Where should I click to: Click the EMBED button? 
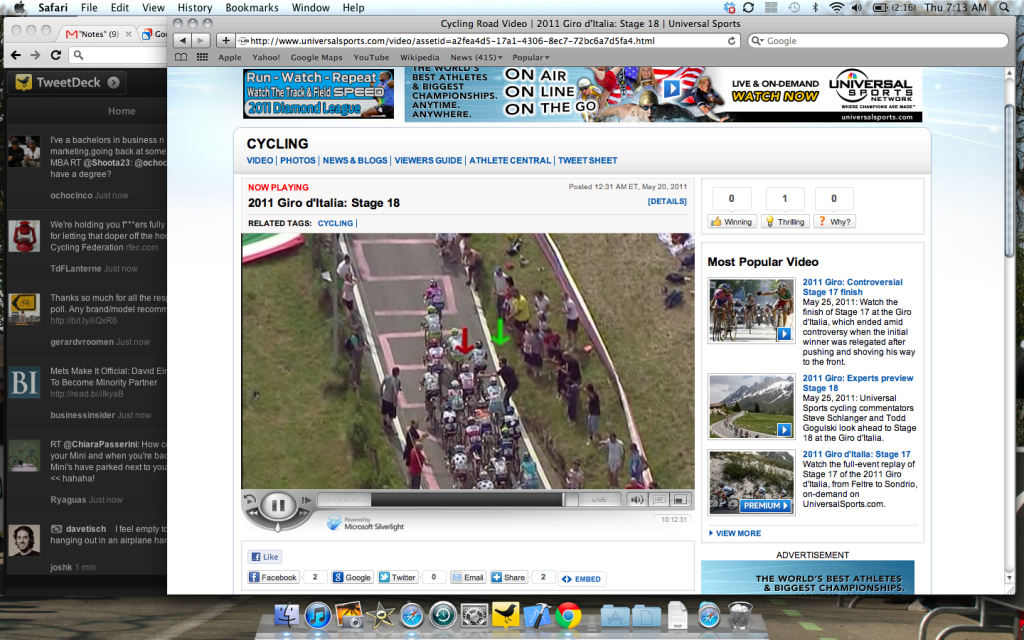(x=581, y=579)
